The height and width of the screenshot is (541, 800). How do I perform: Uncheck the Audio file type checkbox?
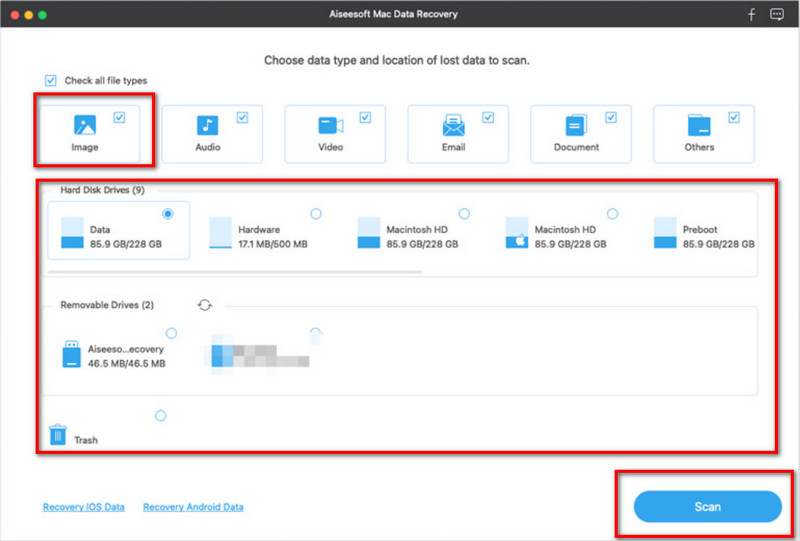point(242,117)
